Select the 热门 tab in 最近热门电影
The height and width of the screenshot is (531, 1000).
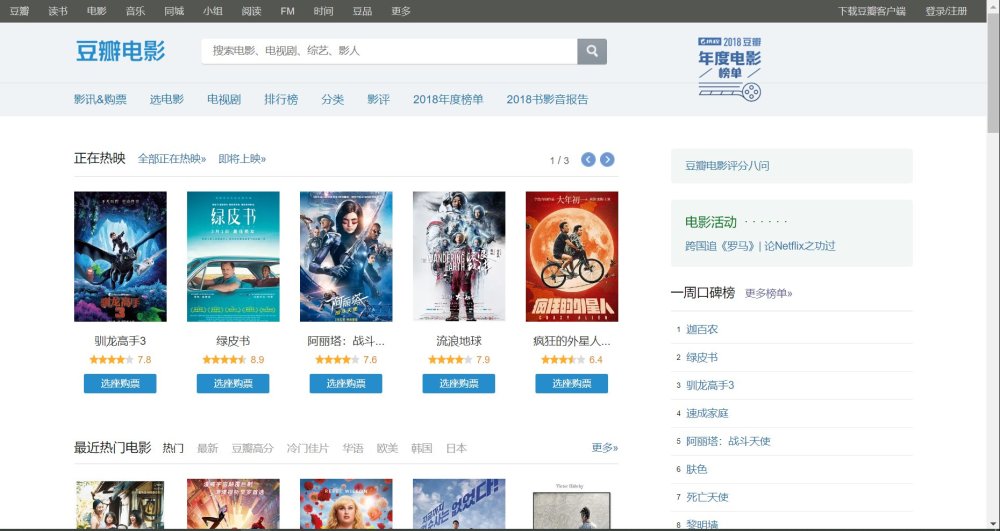pyautogui.click(x=173, y=448)
